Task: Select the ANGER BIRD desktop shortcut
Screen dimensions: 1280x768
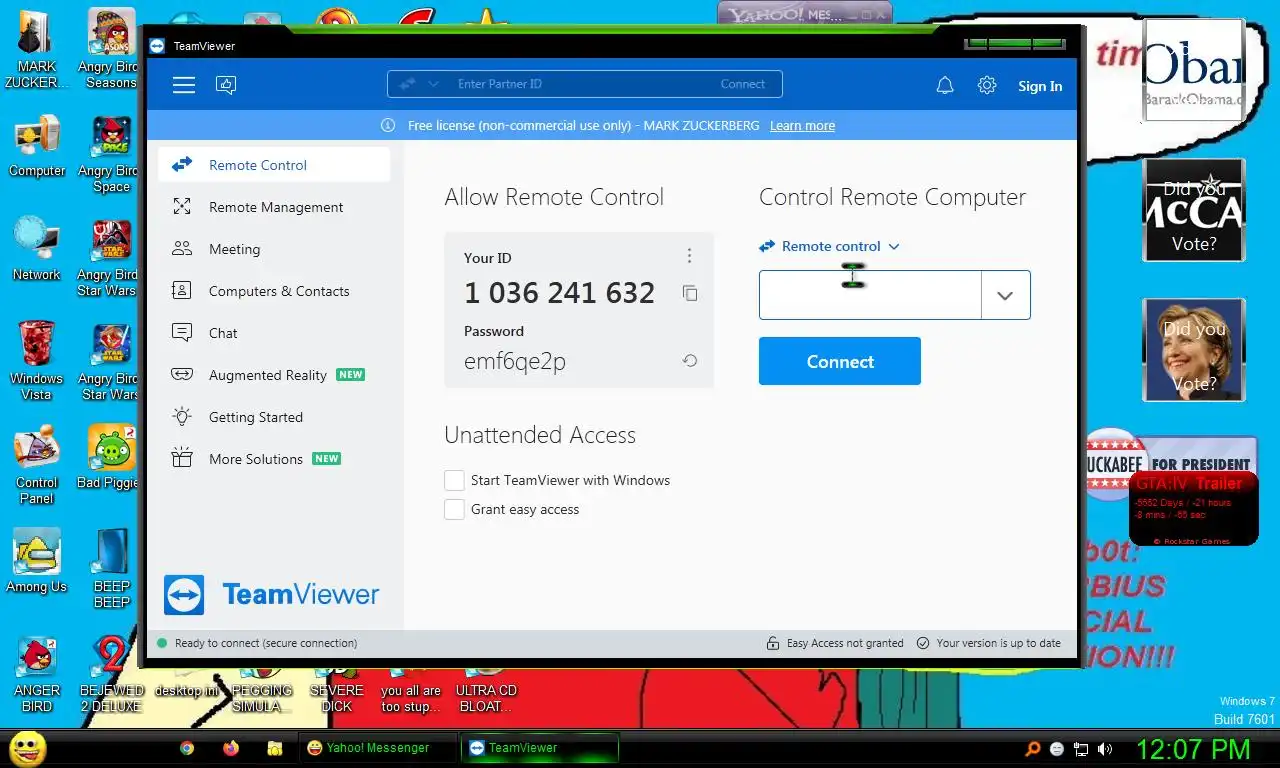Action: (37, 675)
